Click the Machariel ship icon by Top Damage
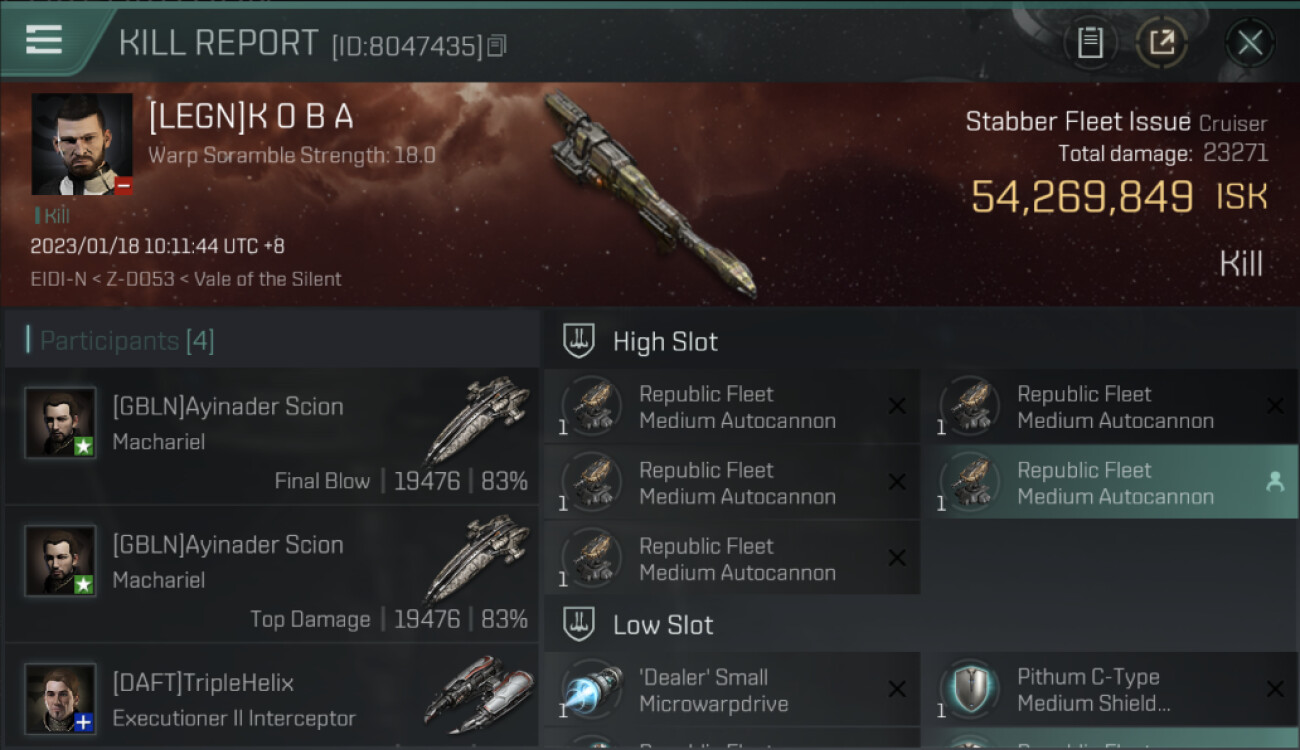 (x=477, y=559)
